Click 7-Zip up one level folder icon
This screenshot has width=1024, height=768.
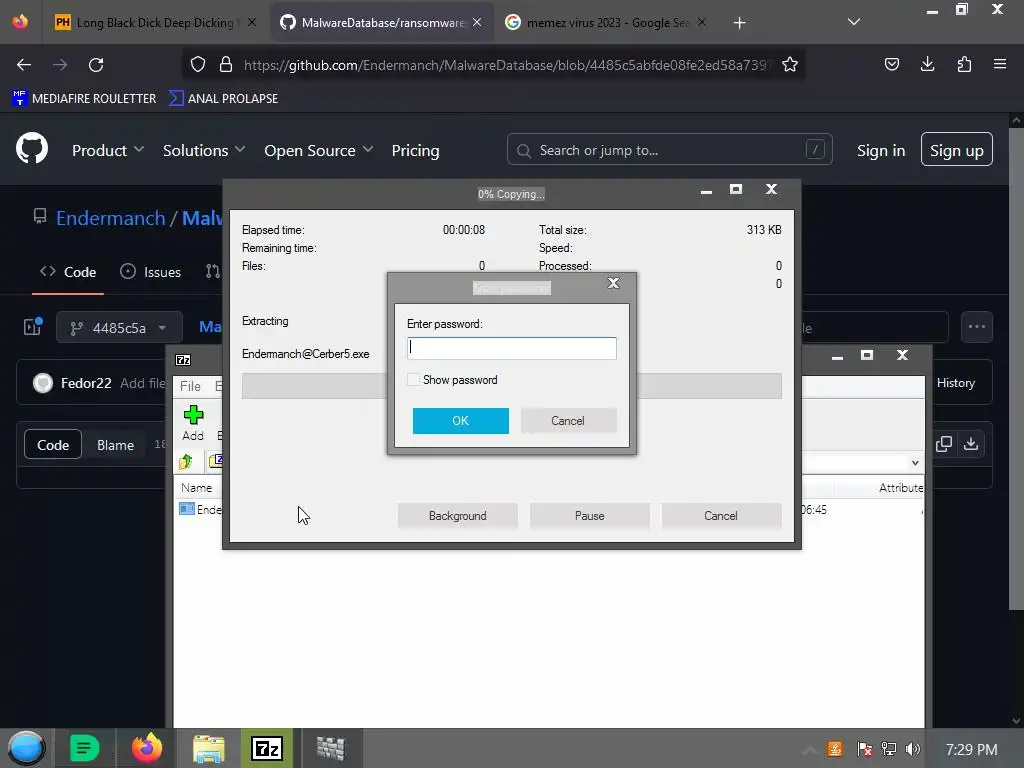(185, 462)
